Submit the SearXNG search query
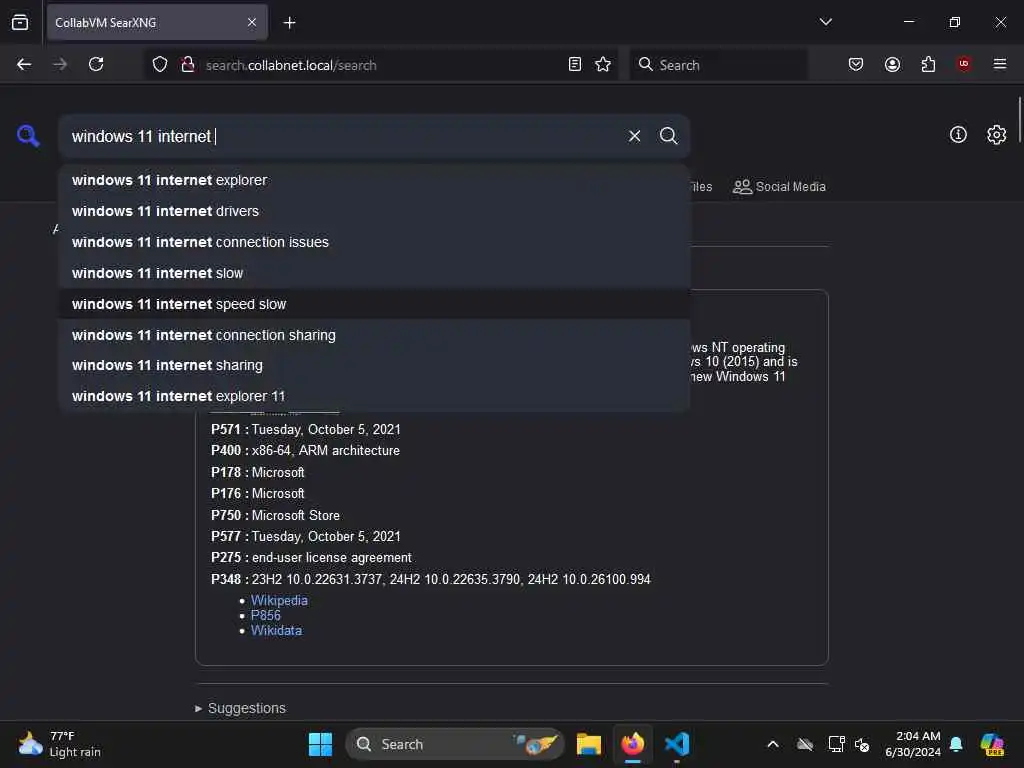Viewport: 1024px width, 768px height. click(668, 136)
